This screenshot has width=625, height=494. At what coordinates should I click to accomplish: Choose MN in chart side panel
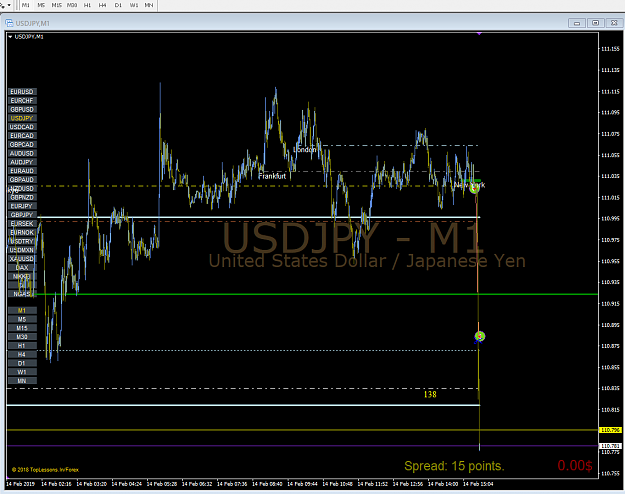point(22,381)
